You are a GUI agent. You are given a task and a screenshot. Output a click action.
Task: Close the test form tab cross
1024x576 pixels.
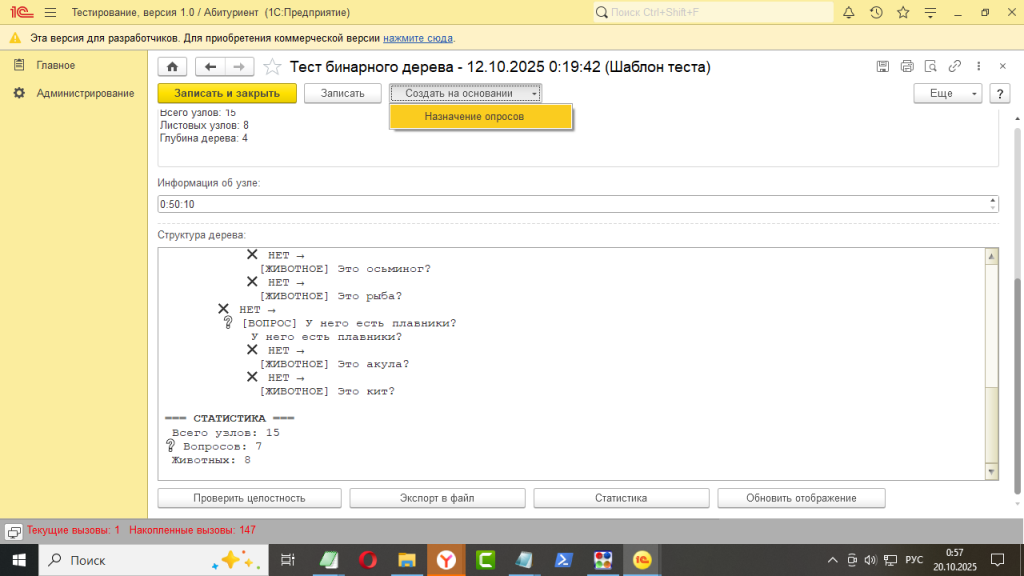click(x=1002, y=66)
